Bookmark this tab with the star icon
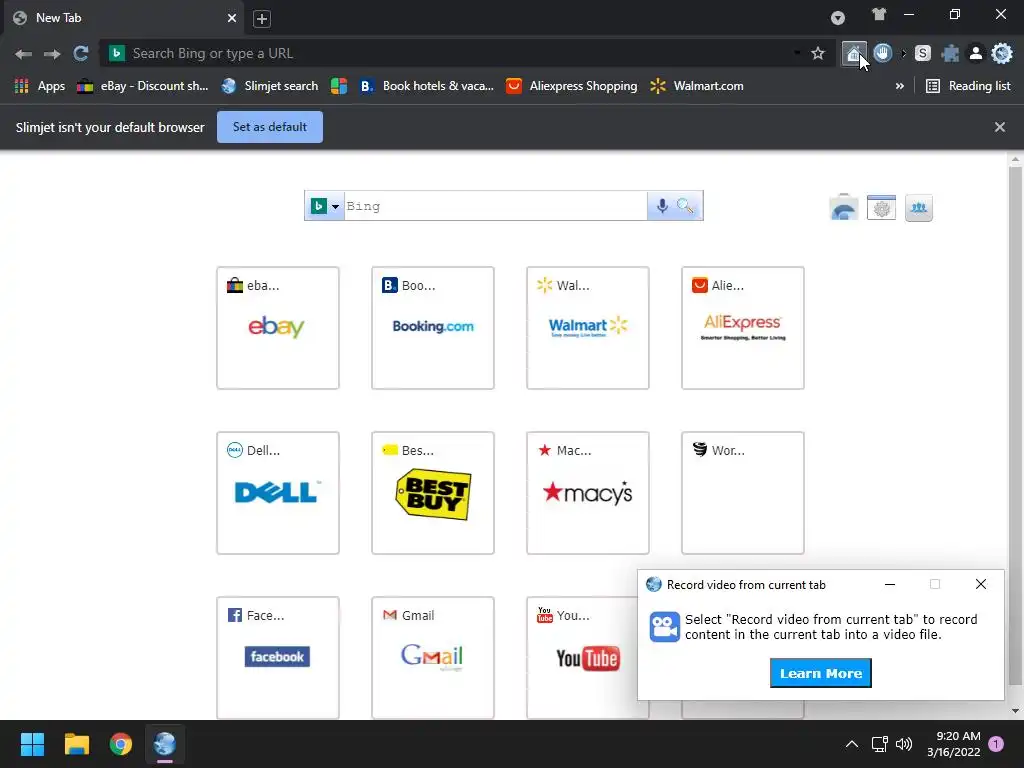 coord(818,54)
